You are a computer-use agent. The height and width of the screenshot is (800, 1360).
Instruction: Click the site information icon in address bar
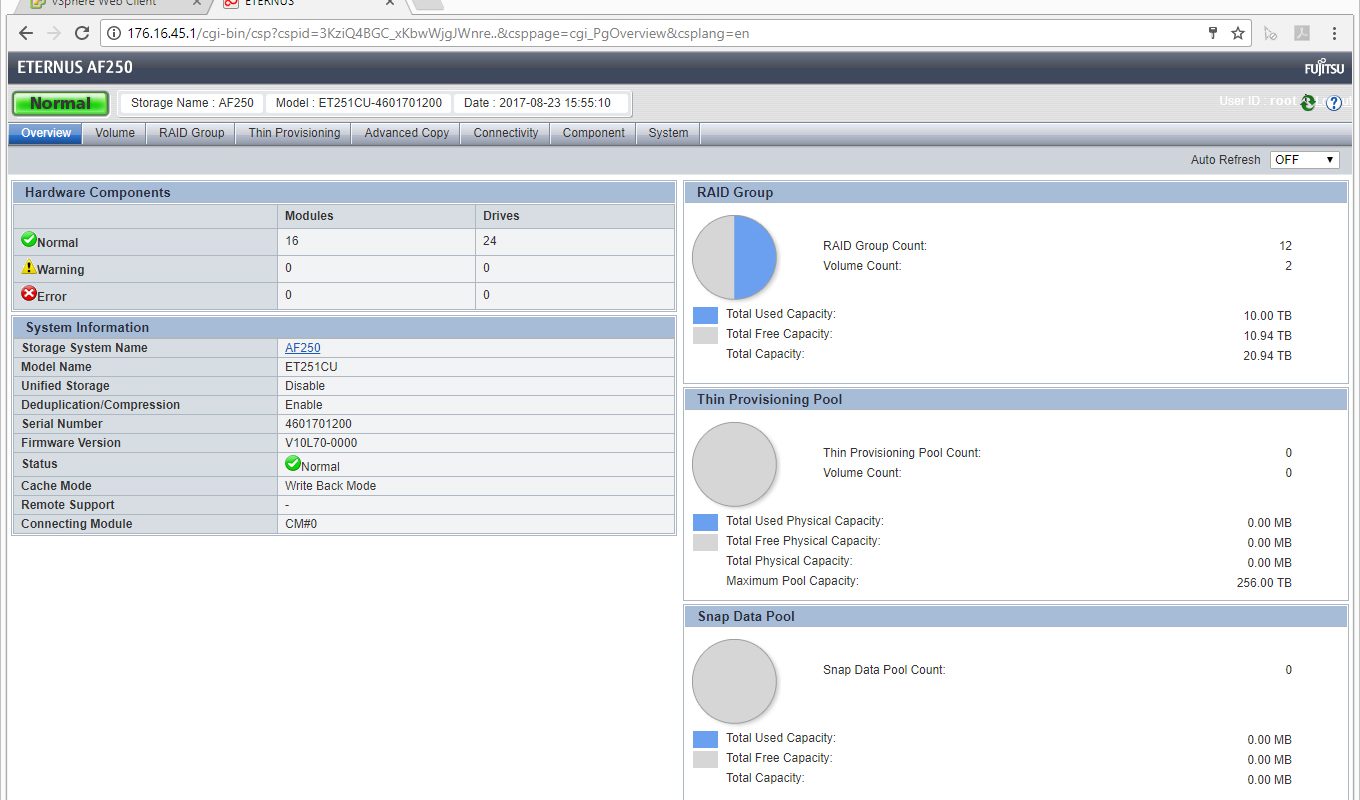[114, 33]
